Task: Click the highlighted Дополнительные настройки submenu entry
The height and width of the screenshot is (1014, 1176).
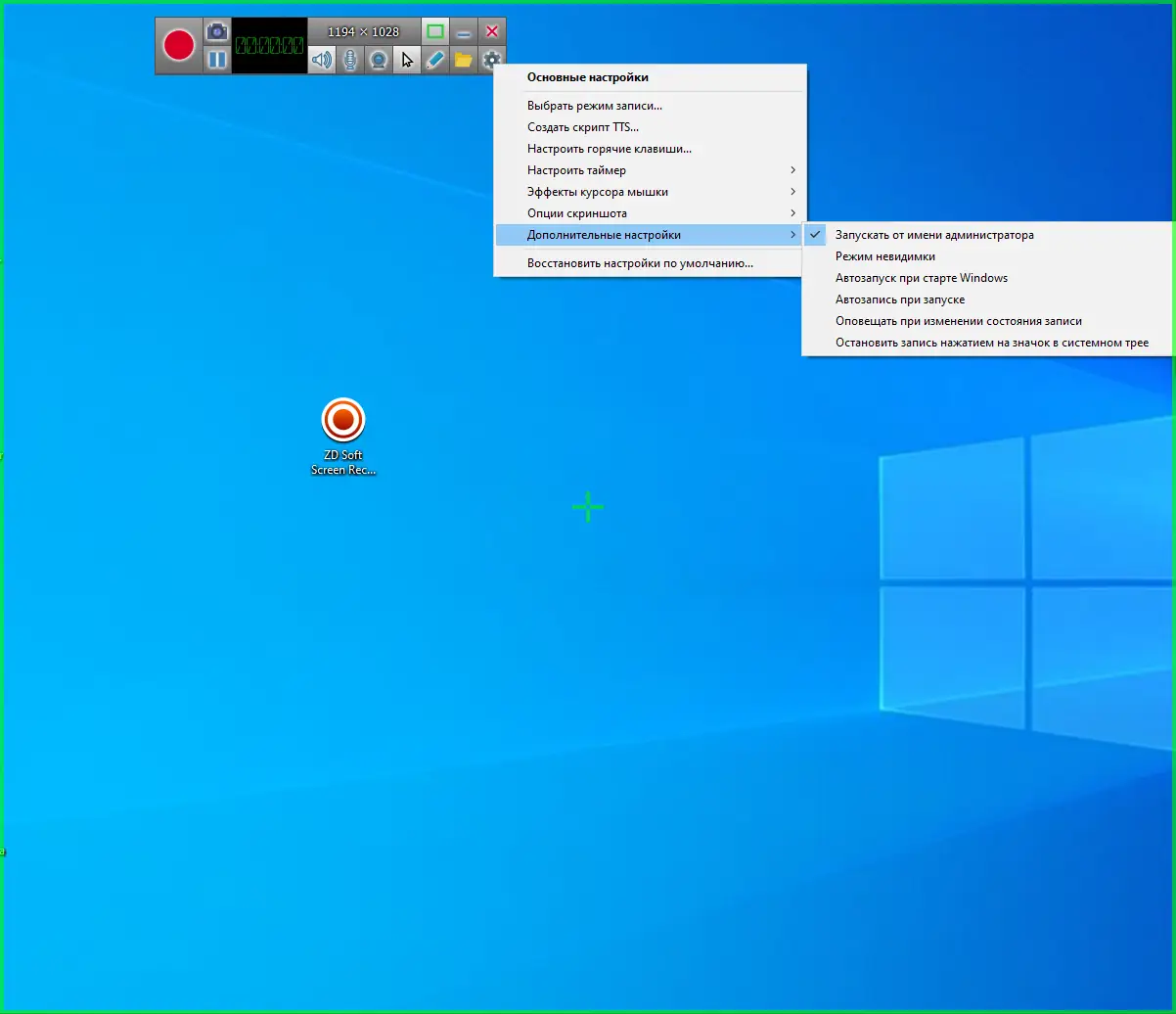Action: (651, 235)
